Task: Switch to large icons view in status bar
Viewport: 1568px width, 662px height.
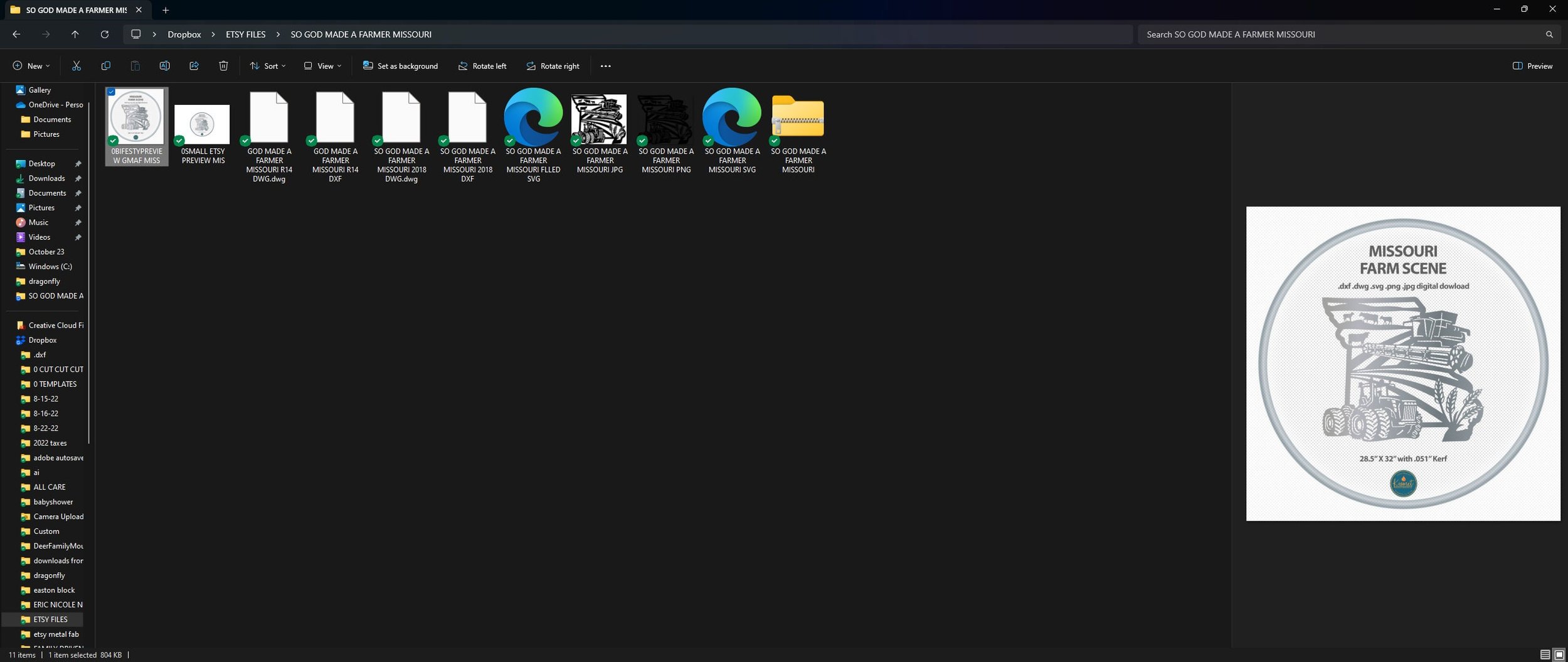Action: click(x=1559, y=654)
